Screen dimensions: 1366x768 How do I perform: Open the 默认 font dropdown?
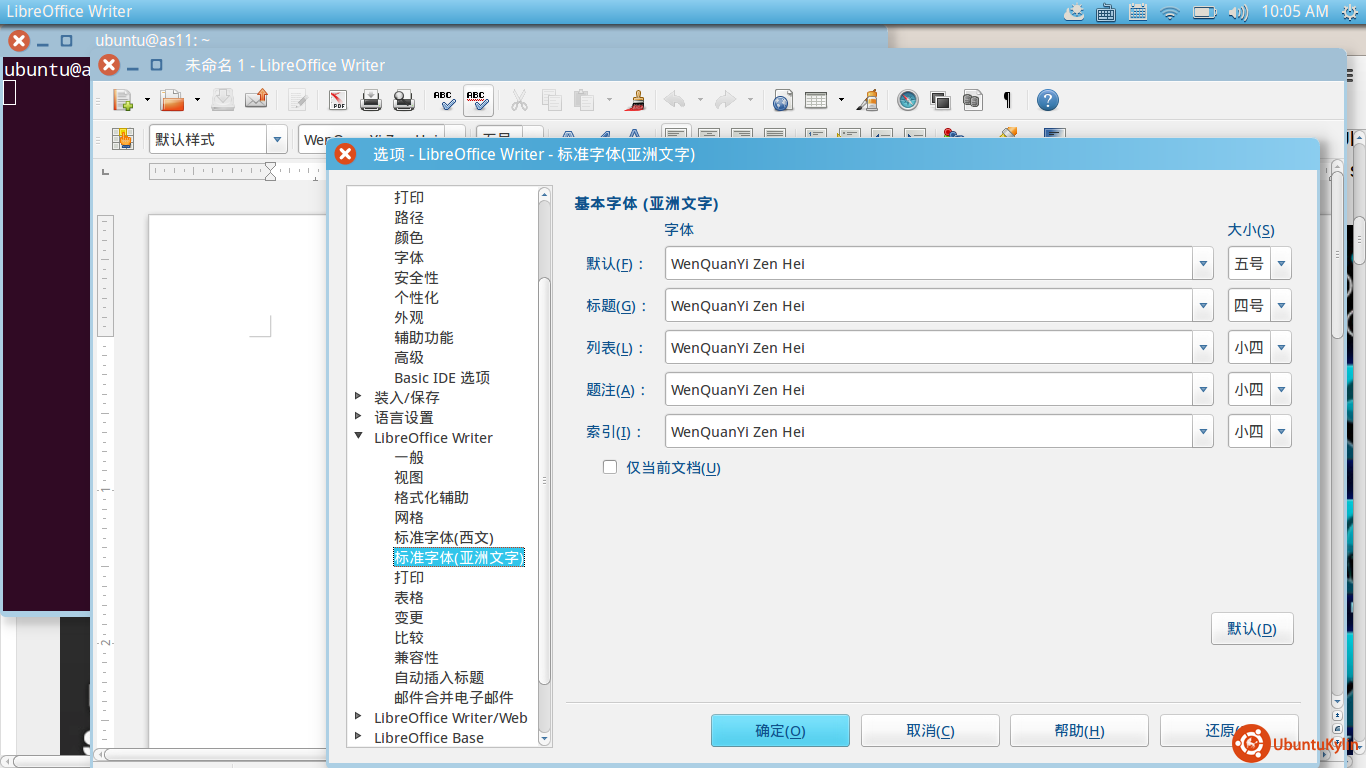point(1203,264)
